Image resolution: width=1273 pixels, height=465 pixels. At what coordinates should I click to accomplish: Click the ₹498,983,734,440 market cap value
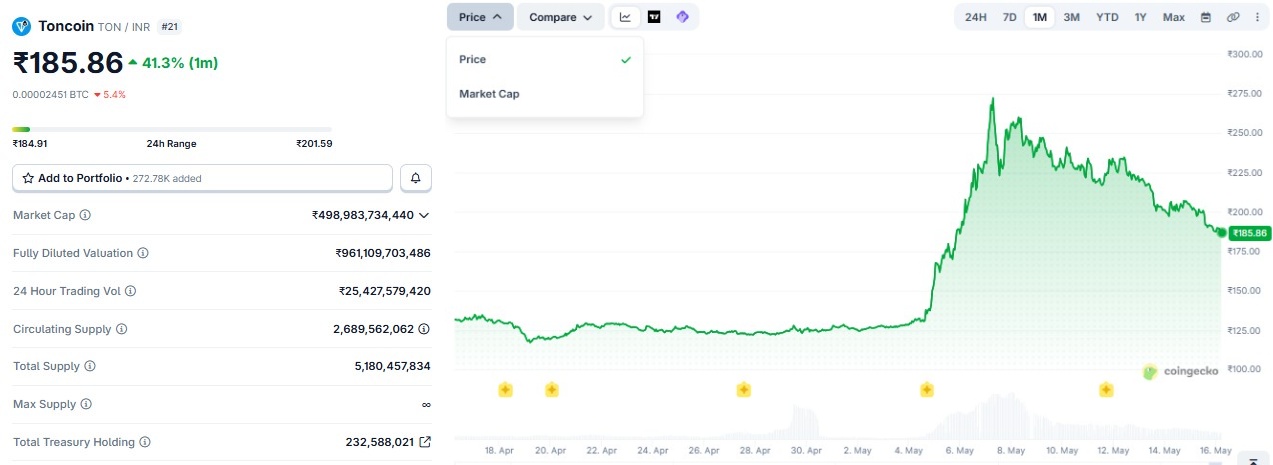(363, 215)
